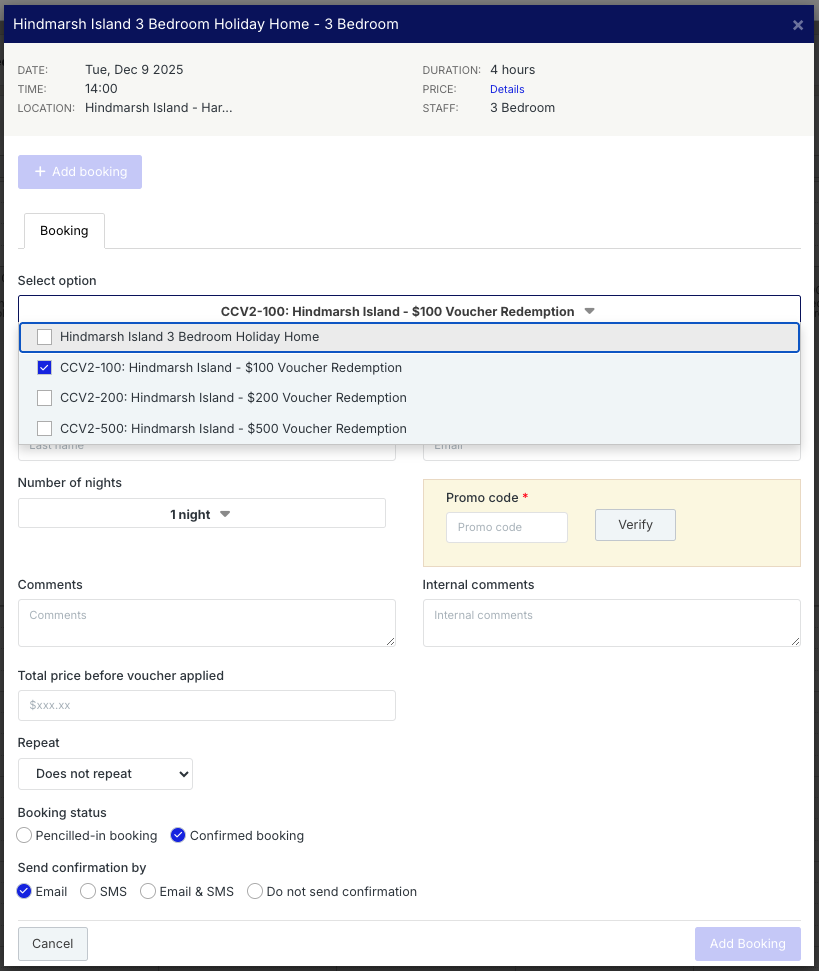This screenshot has width=819, height=971.
Task: Click the Add booking plus button
Action: coord(80,172)
